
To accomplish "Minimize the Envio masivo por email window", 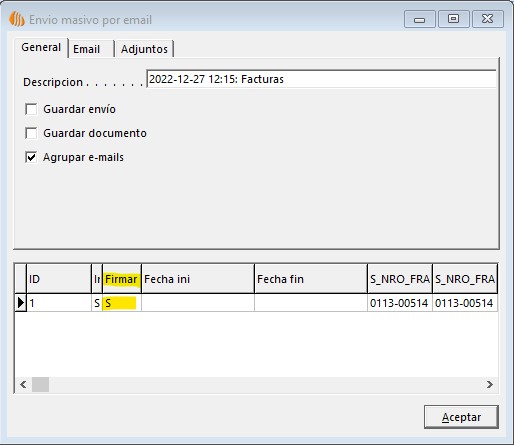I will (419, 19).
